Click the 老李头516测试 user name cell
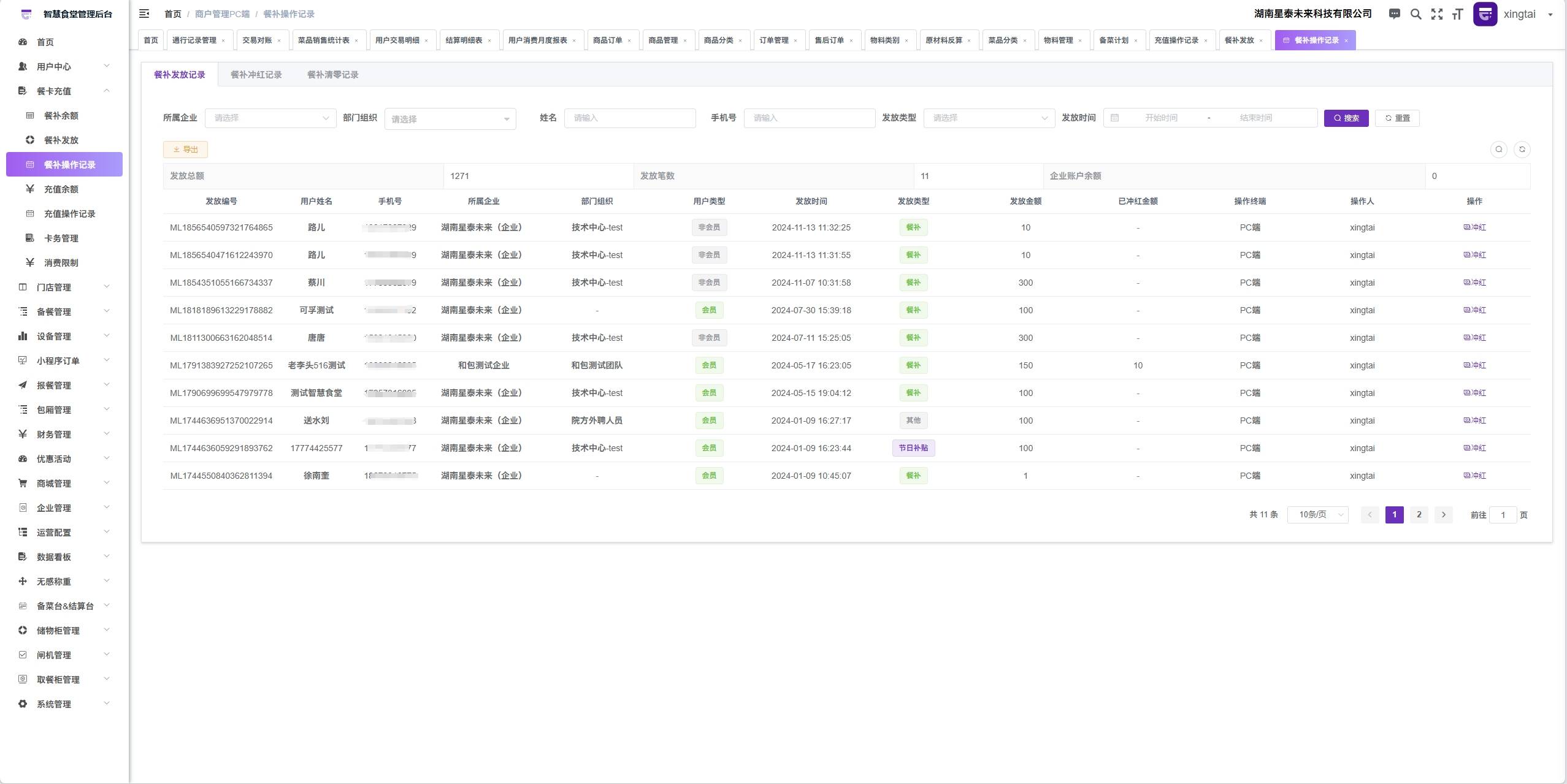Screen dimensions: 1567x784 coord(316,365)
